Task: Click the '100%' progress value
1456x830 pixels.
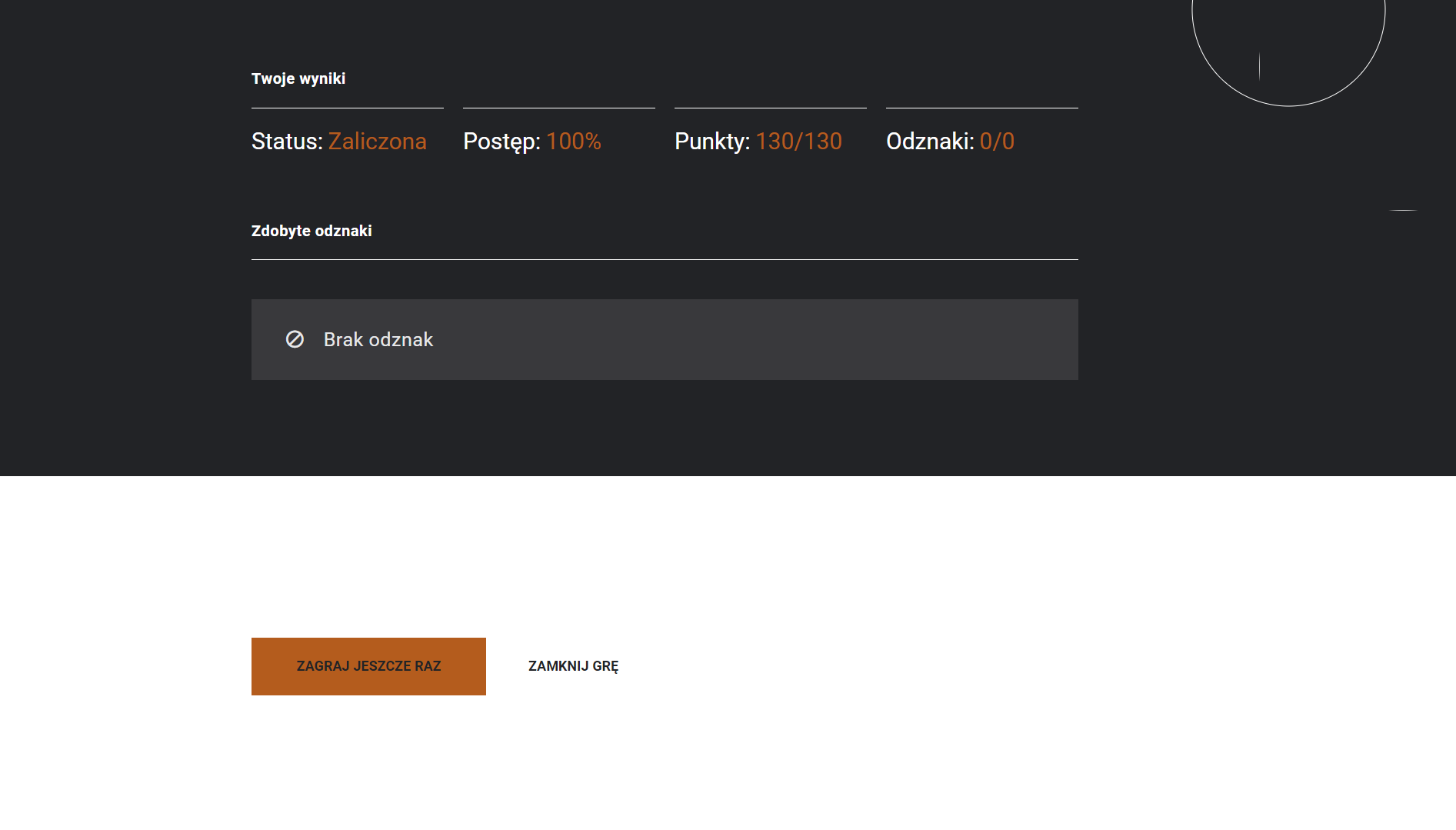Action: [x=574, y=142]
